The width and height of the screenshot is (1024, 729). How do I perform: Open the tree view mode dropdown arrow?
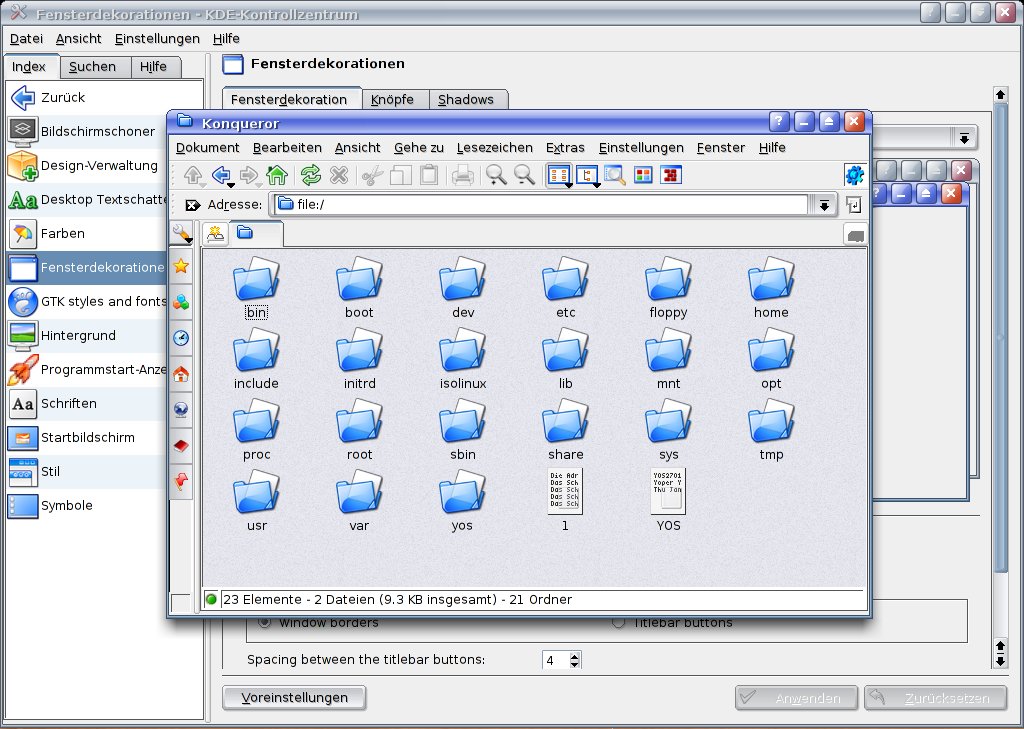596,186
